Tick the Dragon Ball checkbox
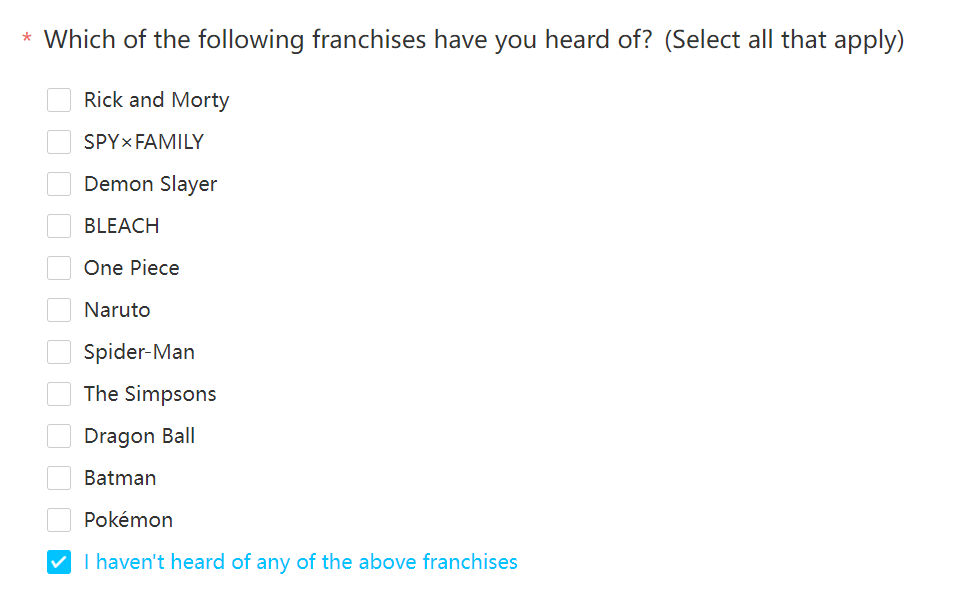955x607 pixels. [59, 436]
